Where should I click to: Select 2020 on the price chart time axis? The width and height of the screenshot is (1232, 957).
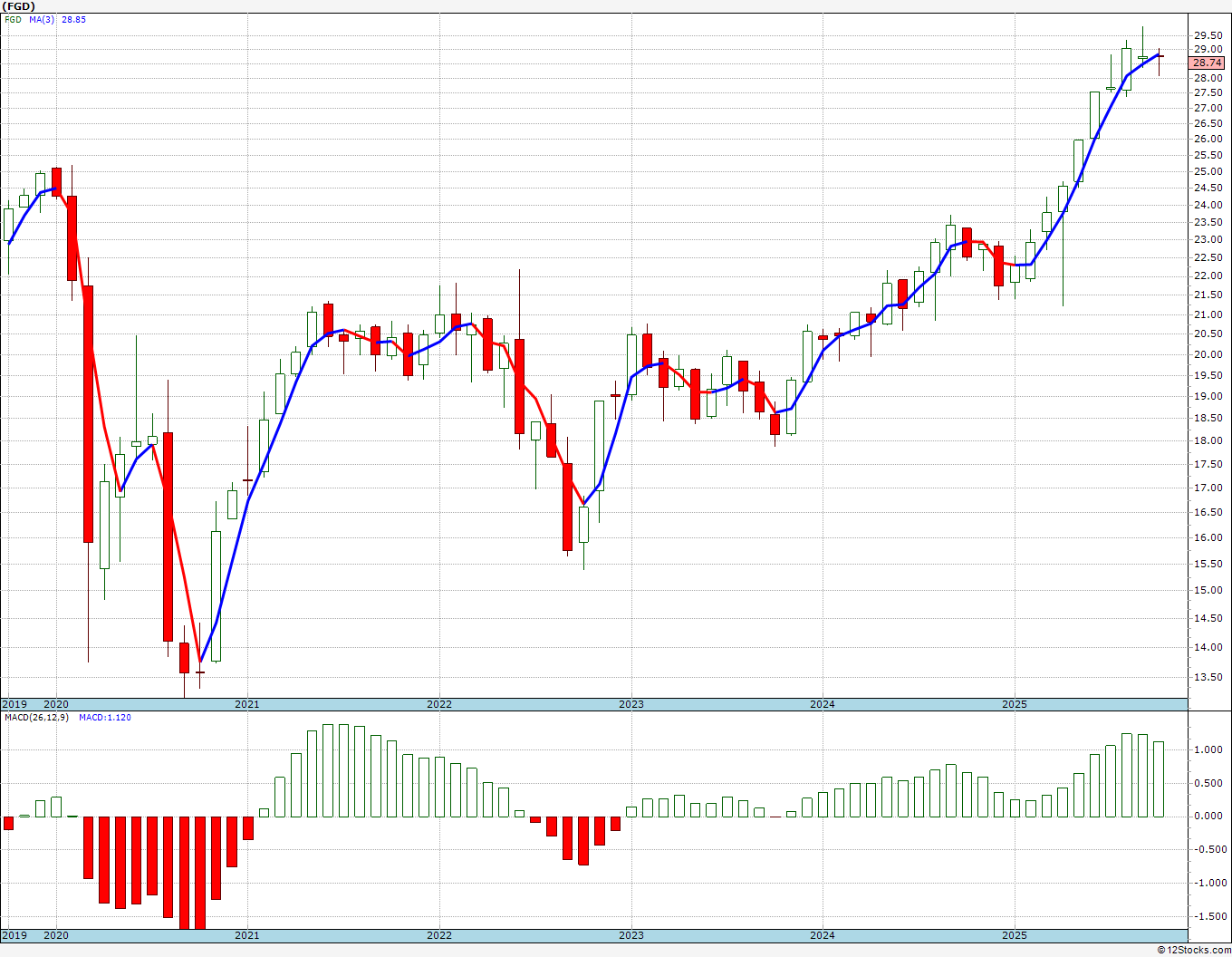coord(56,704)
